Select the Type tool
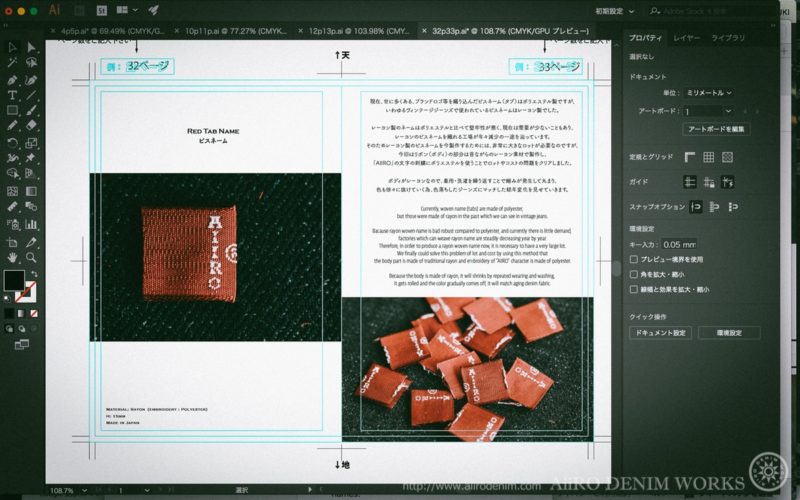800x500 pixels. [12, 95]
